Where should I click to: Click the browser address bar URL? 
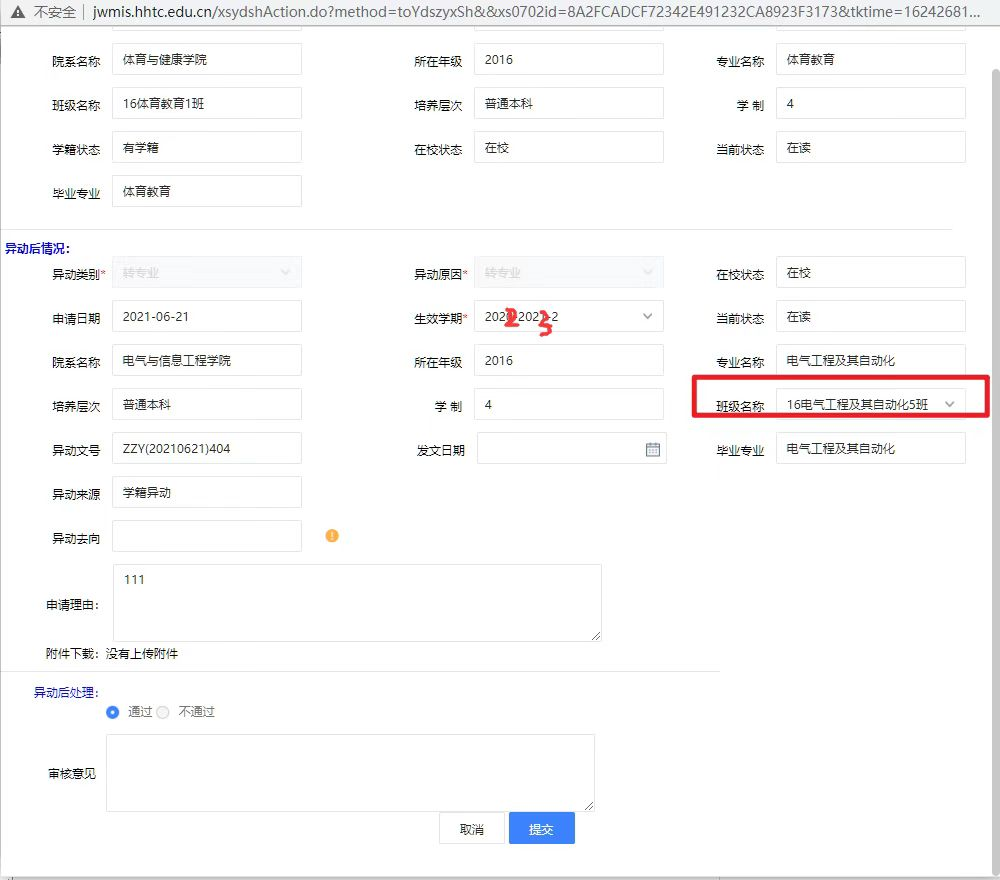pos(400,14)
